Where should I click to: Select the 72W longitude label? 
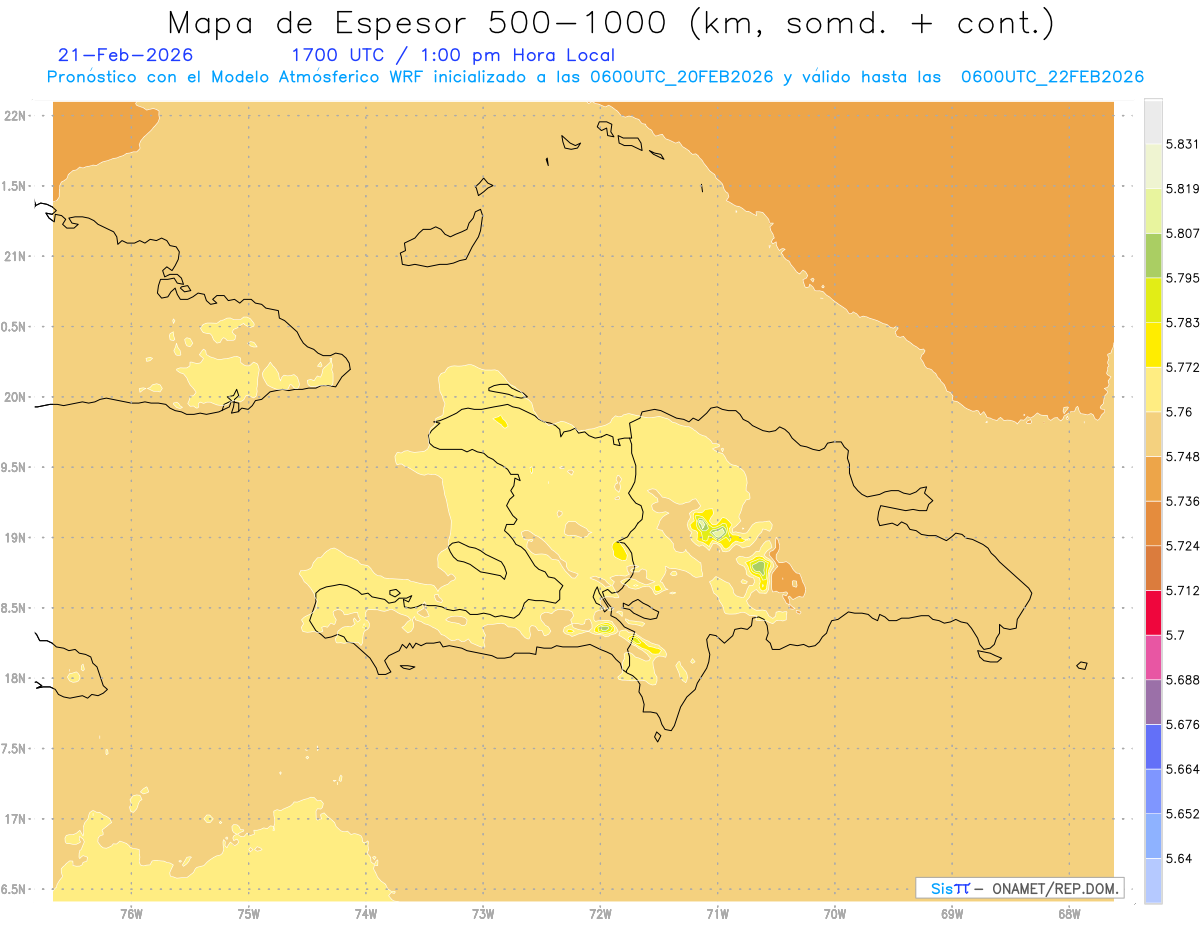click(x=600, y=914)
